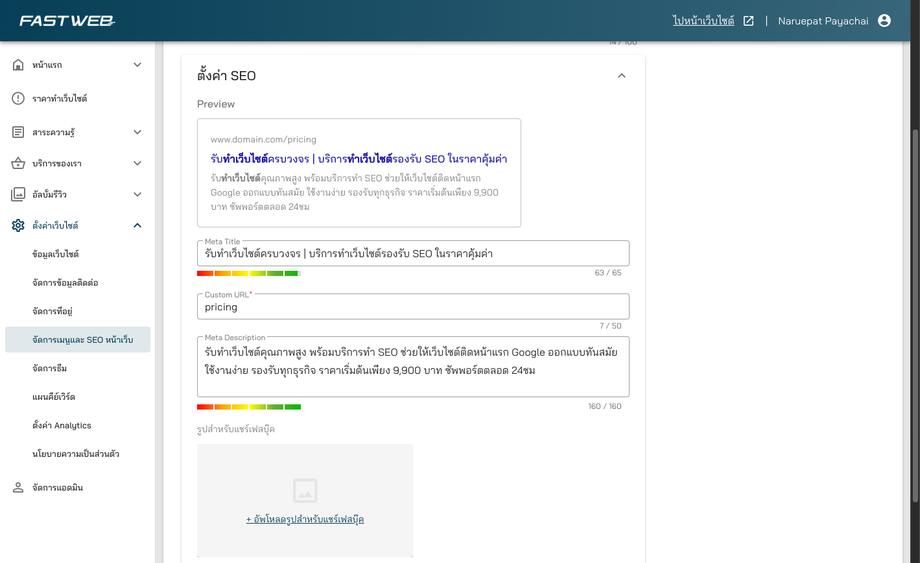Go to จัดการธีม in the sidebar
The image size is (920, 563).
49,368
